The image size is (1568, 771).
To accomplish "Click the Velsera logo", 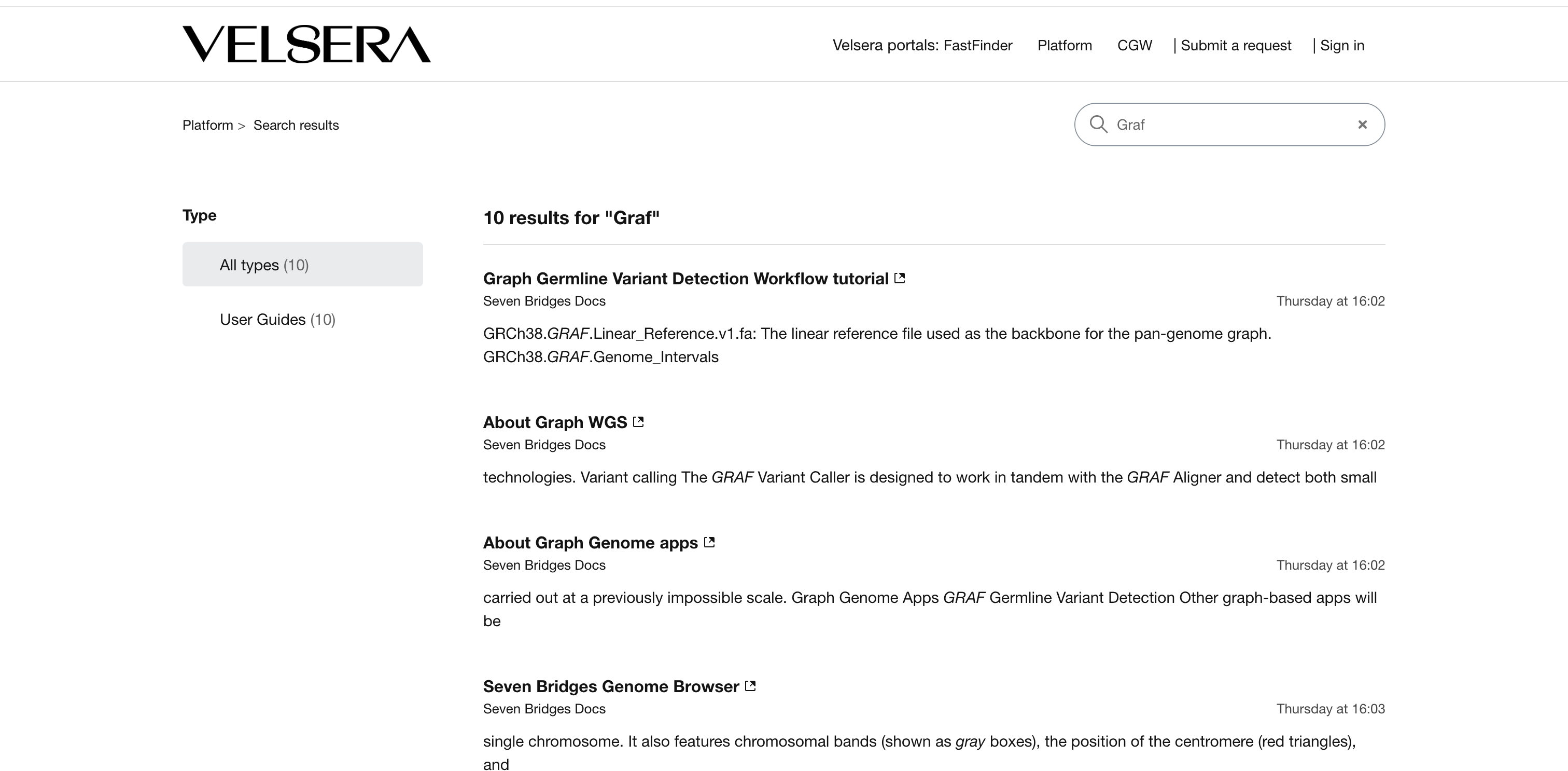I will point(306,44).
